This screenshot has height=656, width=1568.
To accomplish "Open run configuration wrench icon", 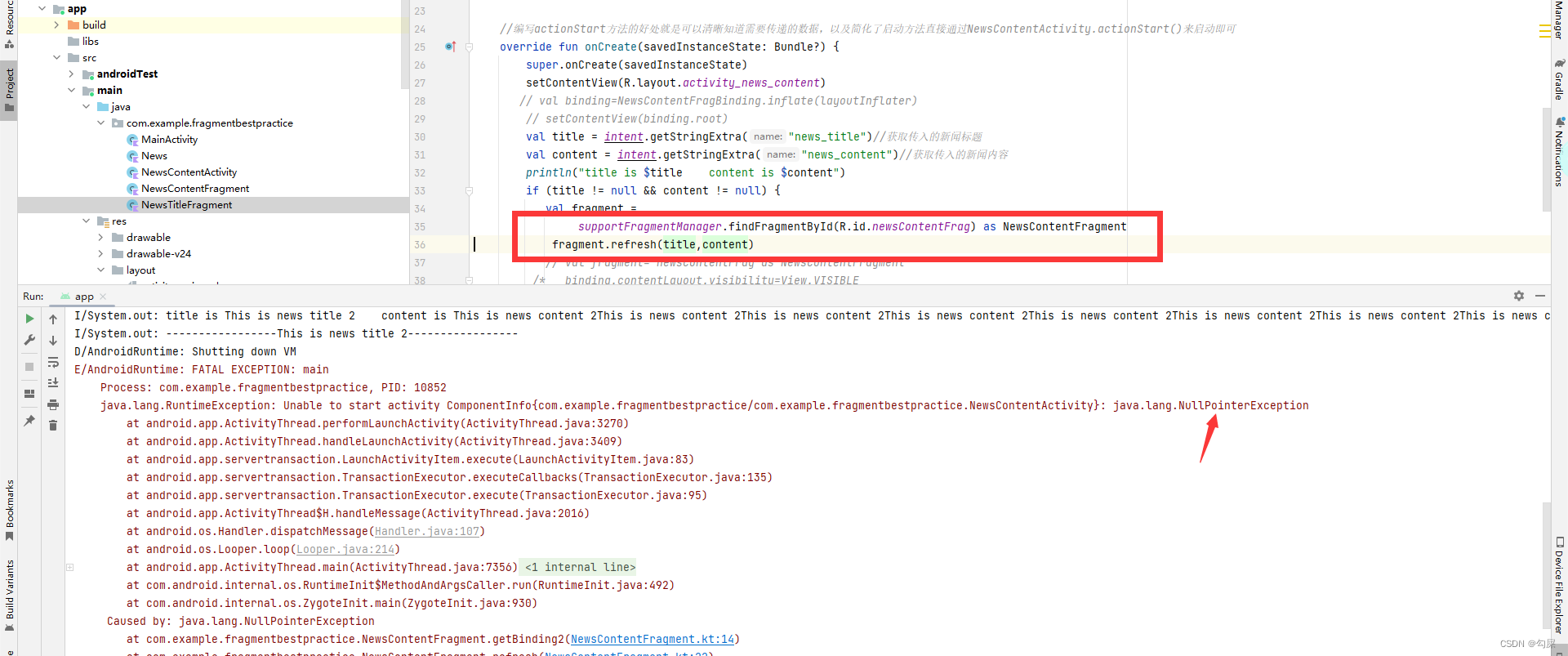I will (29, 340).
